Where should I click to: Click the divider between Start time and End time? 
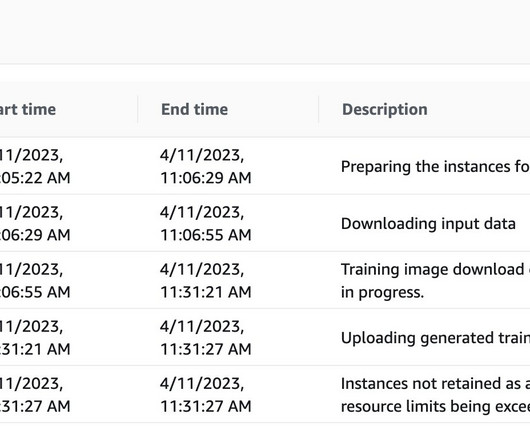click(138, 109)
